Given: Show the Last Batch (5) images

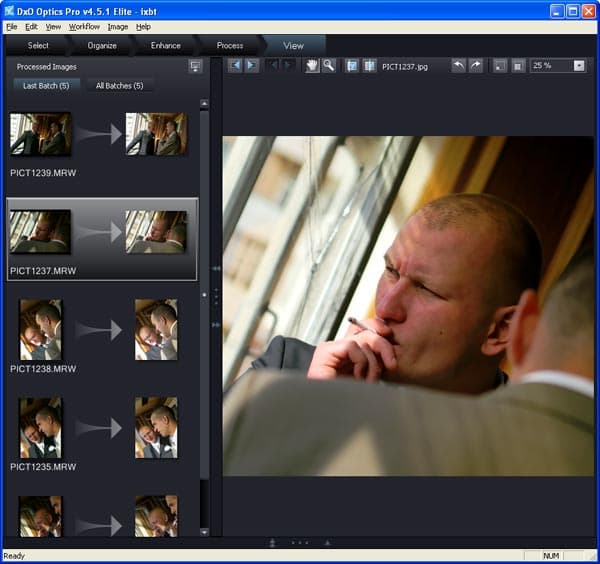Looking at the screenshot, I should pos(46,86).
